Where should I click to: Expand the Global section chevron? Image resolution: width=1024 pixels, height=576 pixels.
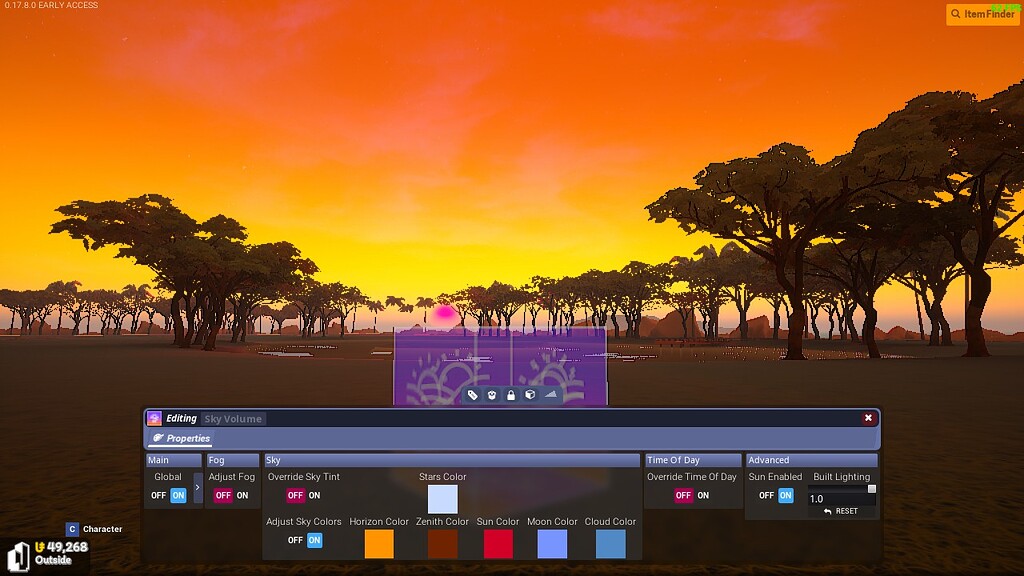tap(197, 490)
